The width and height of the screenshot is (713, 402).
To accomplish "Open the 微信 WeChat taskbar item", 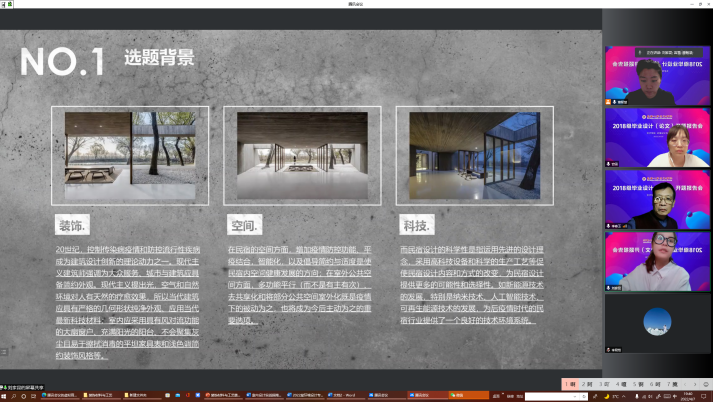I will (x=469, y=396).
